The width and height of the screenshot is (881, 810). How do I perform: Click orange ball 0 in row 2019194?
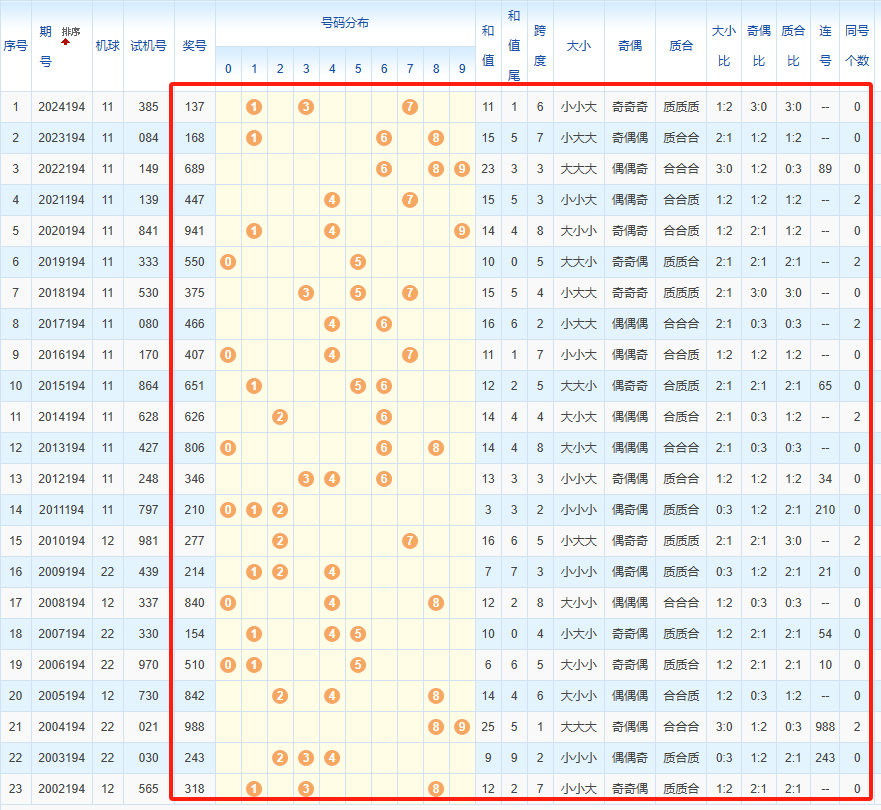point(228,262)
